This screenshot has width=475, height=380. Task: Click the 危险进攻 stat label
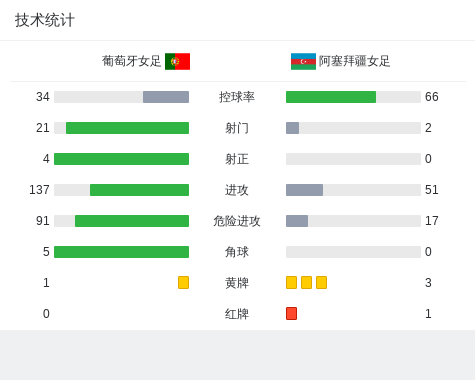tap(237, 221)
